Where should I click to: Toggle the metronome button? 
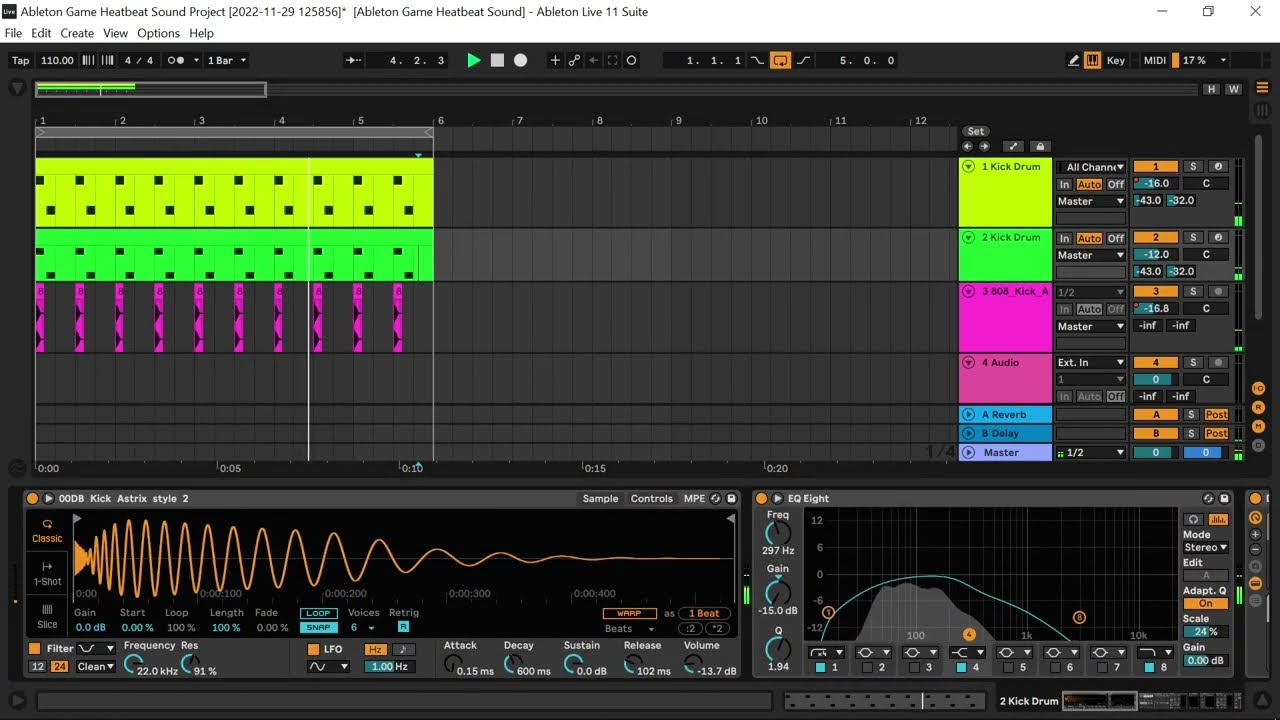[177, 60]
